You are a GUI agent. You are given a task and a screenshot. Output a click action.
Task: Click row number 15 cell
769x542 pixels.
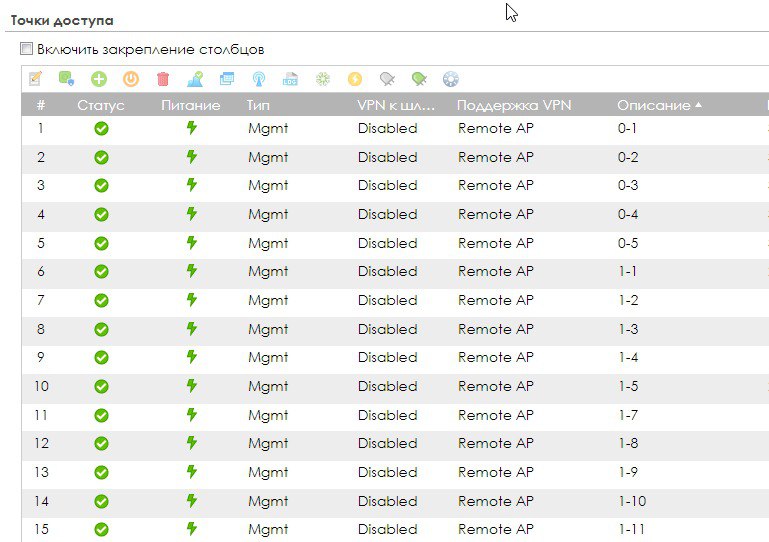(41, 530)
